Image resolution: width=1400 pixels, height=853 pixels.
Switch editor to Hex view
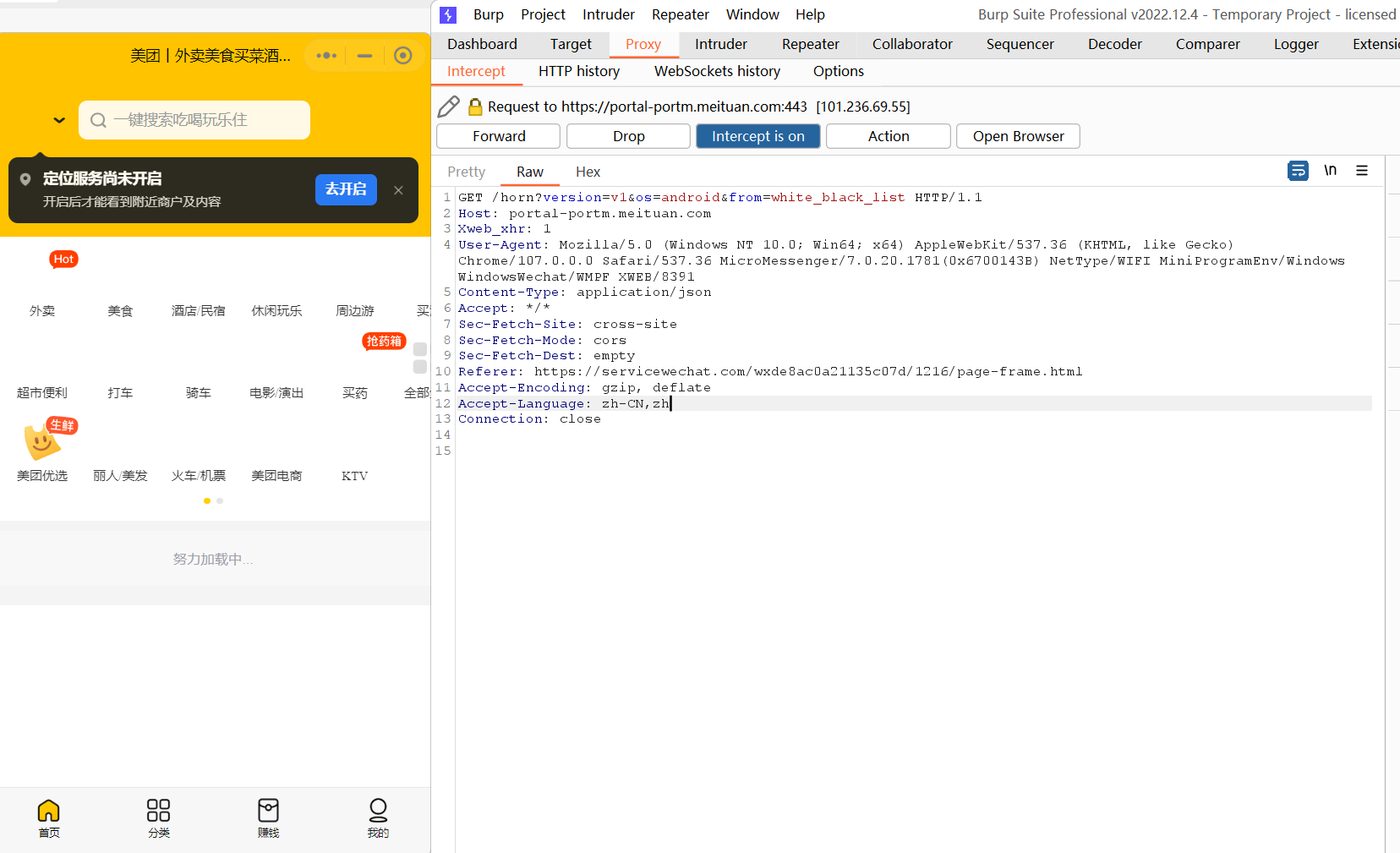pos(588,172)
